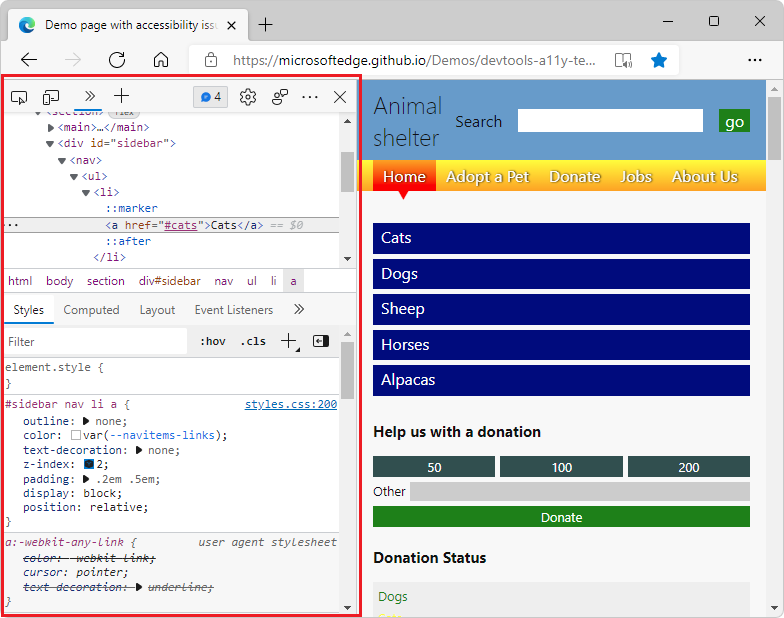
Task: Click the page vertical scrollbar thumb
Action: coord(774,128)
